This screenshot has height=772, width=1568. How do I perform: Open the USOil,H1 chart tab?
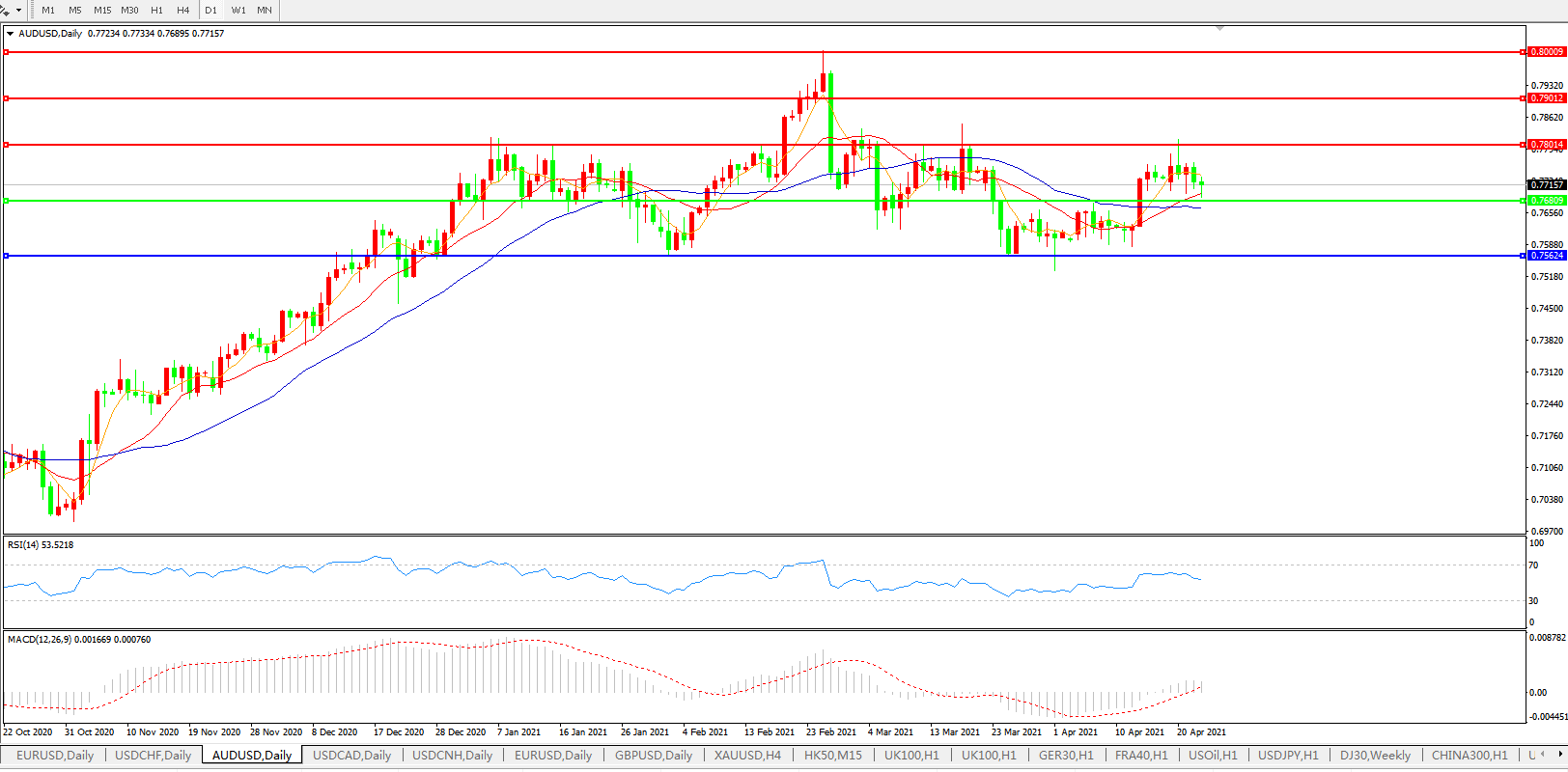coord(1213,756)
